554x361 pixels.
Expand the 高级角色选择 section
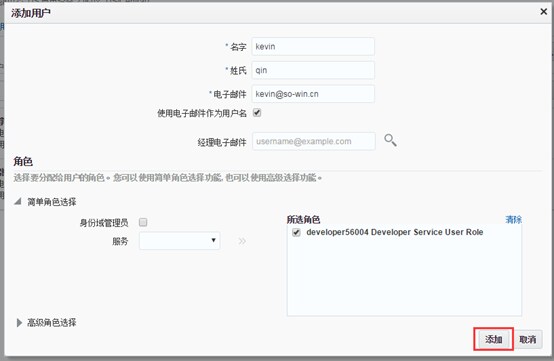[x=19, y=322]
